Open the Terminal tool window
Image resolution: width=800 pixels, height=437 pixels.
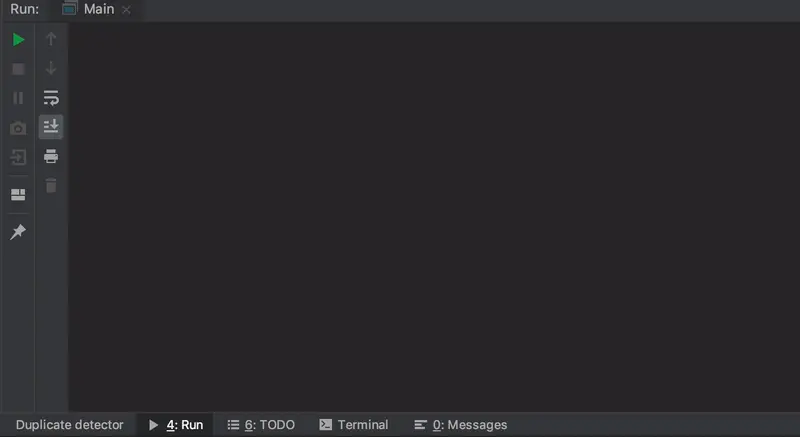pyautogui.click(x=354, y=425)
